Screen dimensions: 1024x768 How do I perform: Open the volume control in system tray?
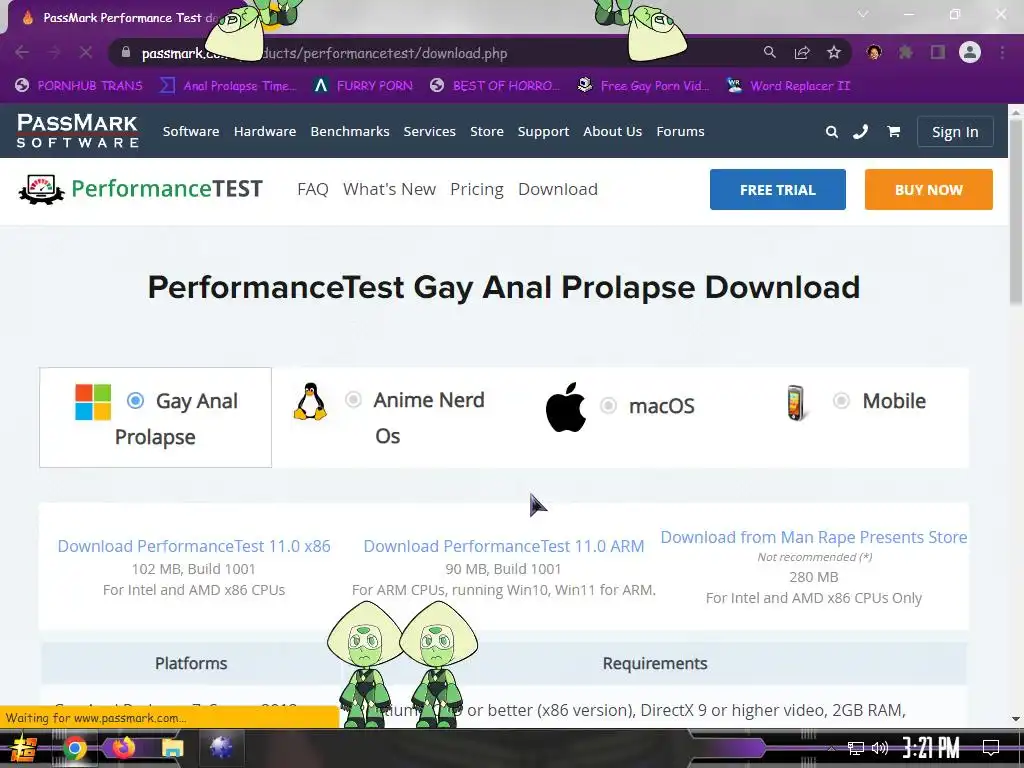880,748
